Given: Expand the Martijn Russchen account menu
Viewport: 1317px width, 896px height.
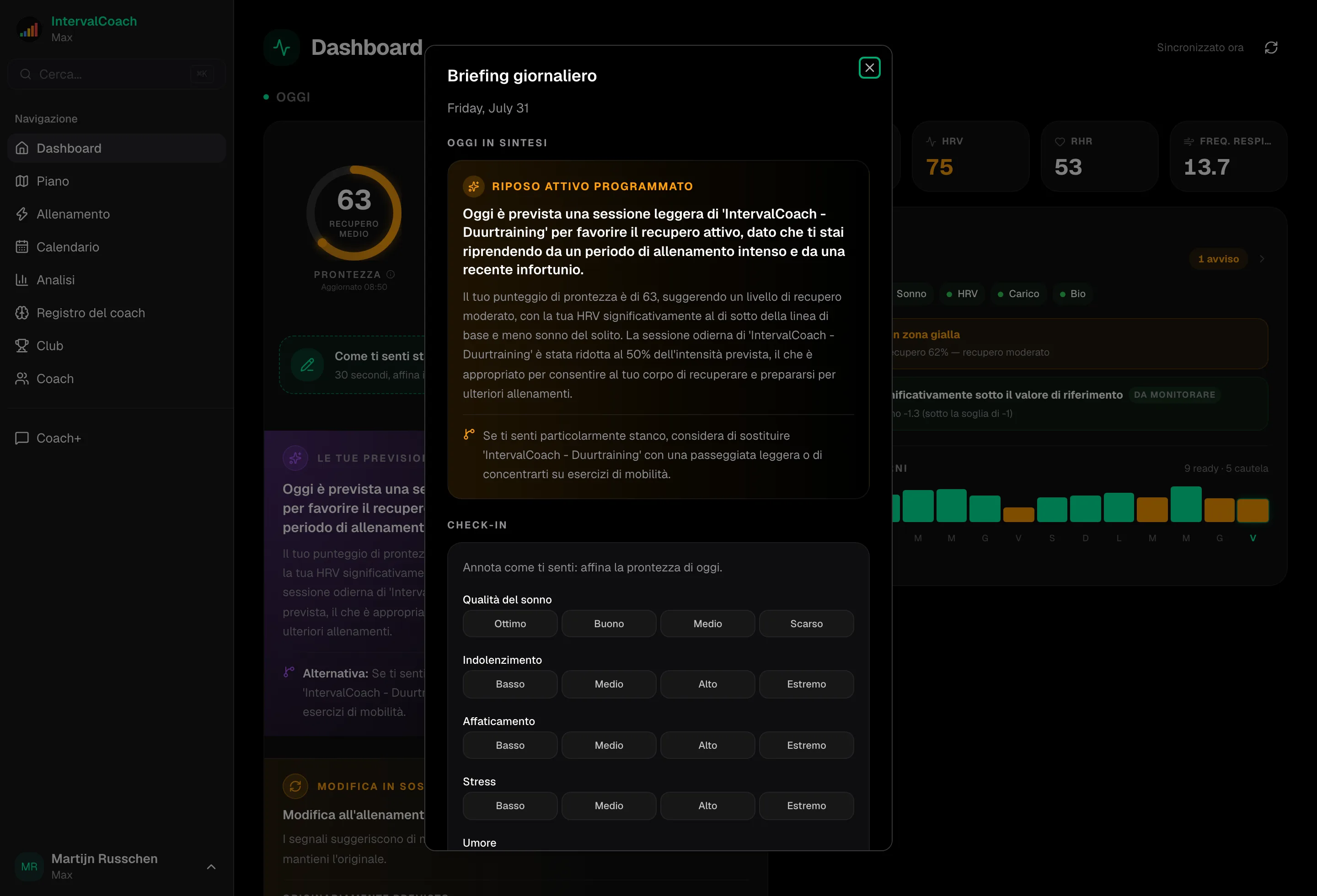Looking at the screenshot, I should (211, 867).
